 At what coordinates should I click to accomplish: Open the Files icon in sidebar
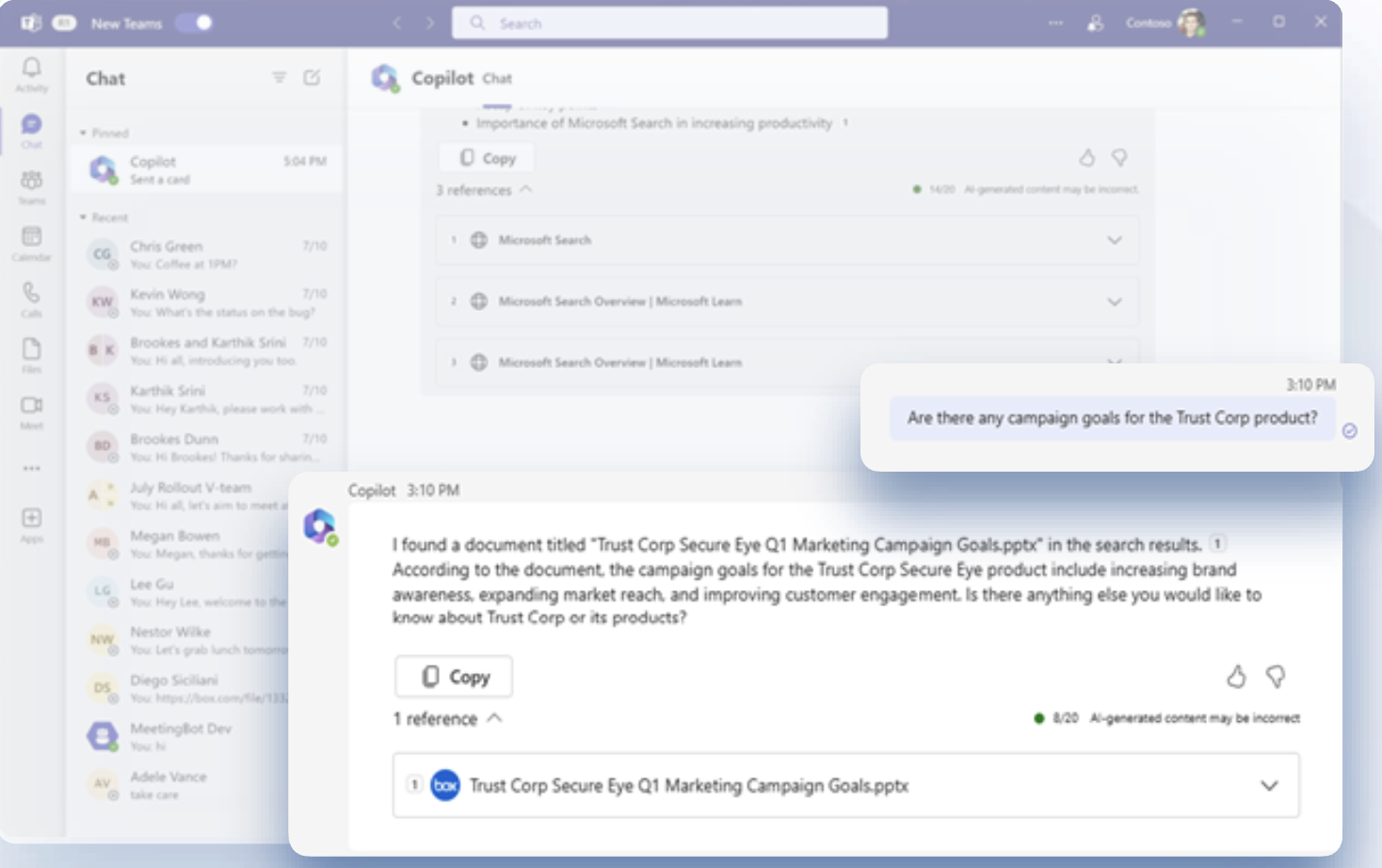click(x=31, y=350)
